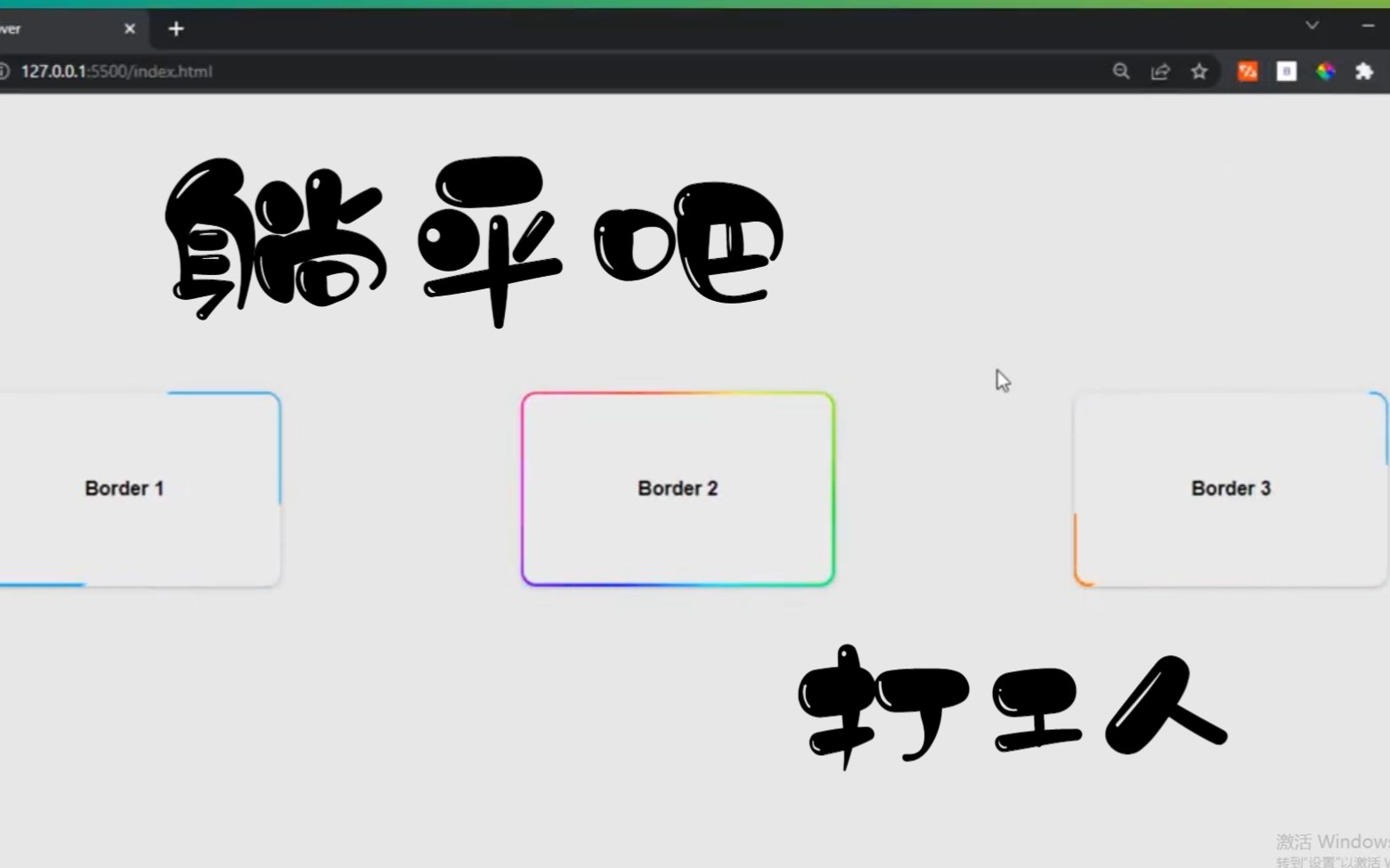This screenshot has width=1390, height=868.
Task: Open the browser tab search chevron
Action: coord(1312,26)
